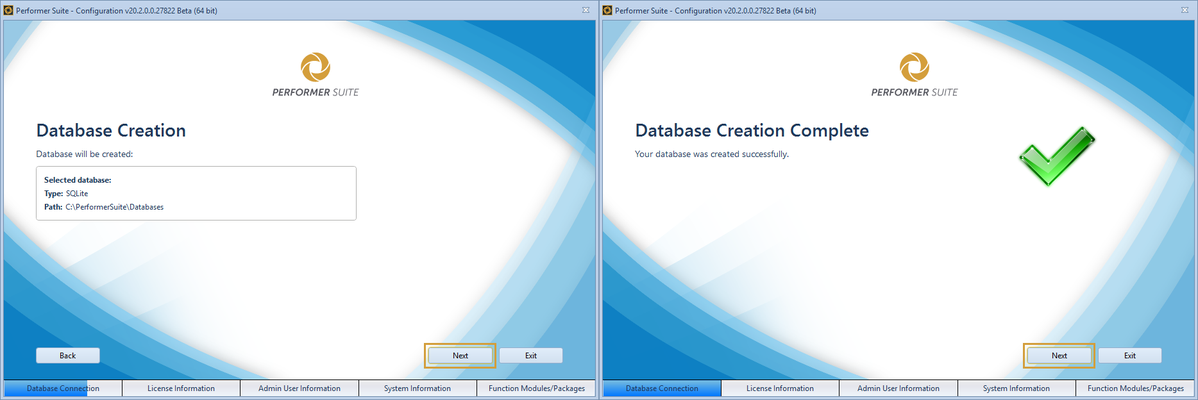The width and height of the screenshot is (1198, 400).
Task: Click the title bar app icon of the Creation Complete window
Action: pyautogui.click(x=608, y=9)
